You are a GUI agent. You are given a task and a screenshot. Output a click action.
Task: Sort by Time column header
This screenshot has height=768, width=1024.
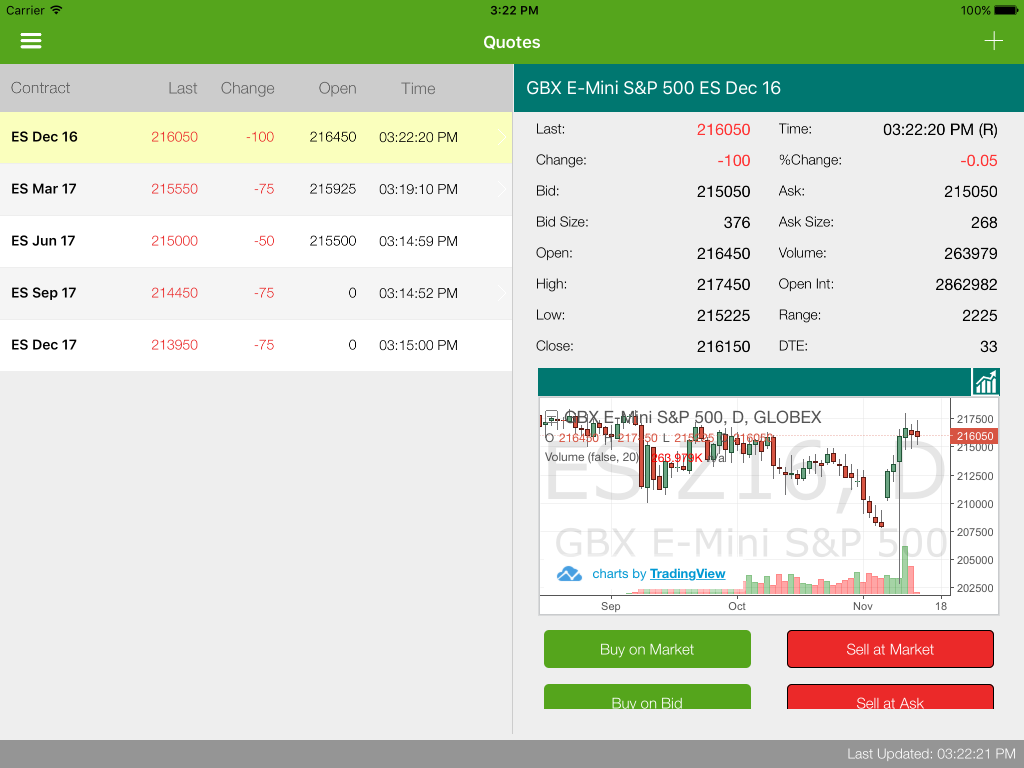pyautogui.click(x=418, y=88)
